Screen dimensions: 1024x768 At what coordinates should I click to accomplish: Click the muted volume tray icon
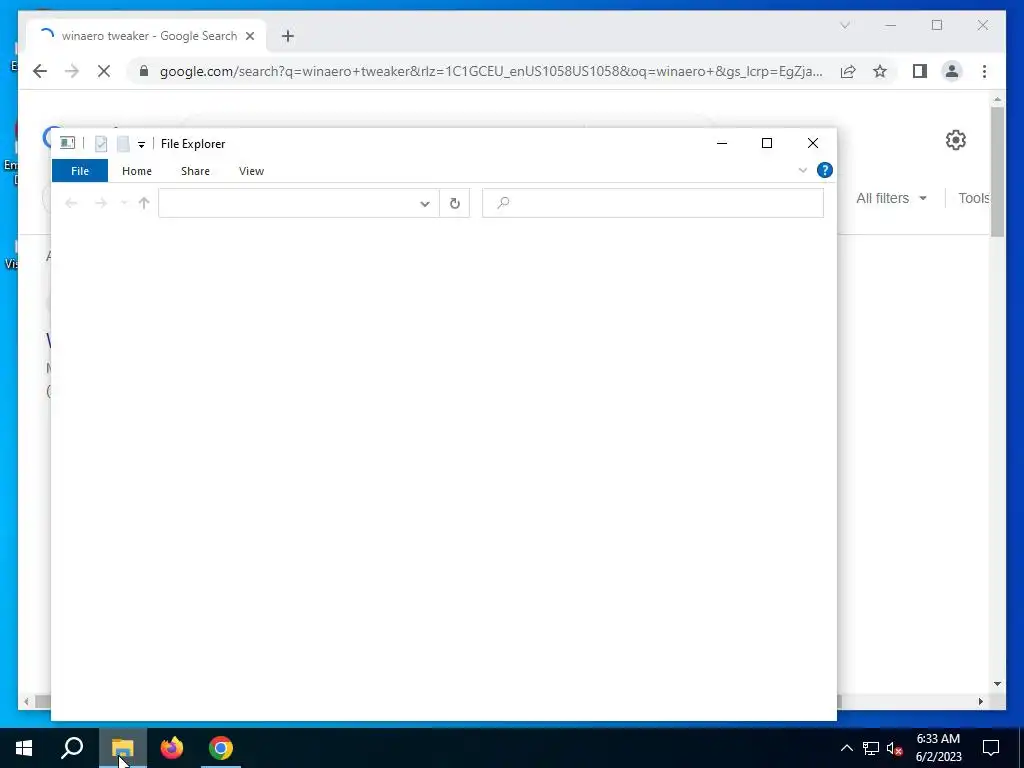[x=895, y=748]
